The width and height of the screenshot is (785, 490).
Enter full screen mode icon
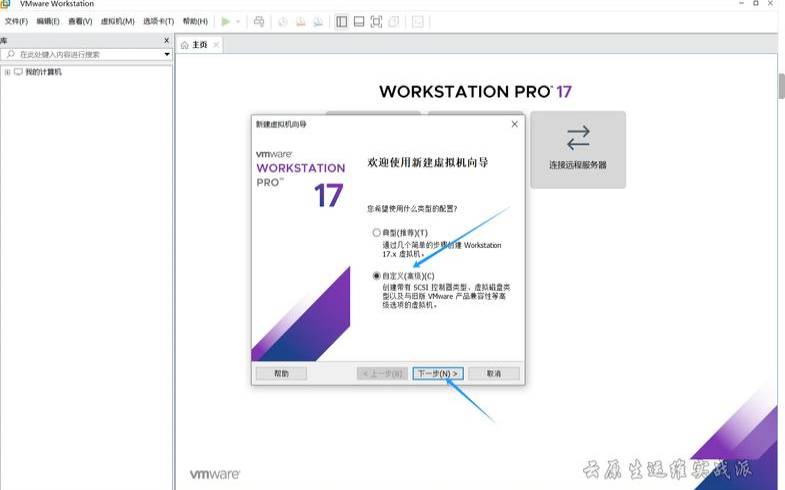[x=376, y=21]
